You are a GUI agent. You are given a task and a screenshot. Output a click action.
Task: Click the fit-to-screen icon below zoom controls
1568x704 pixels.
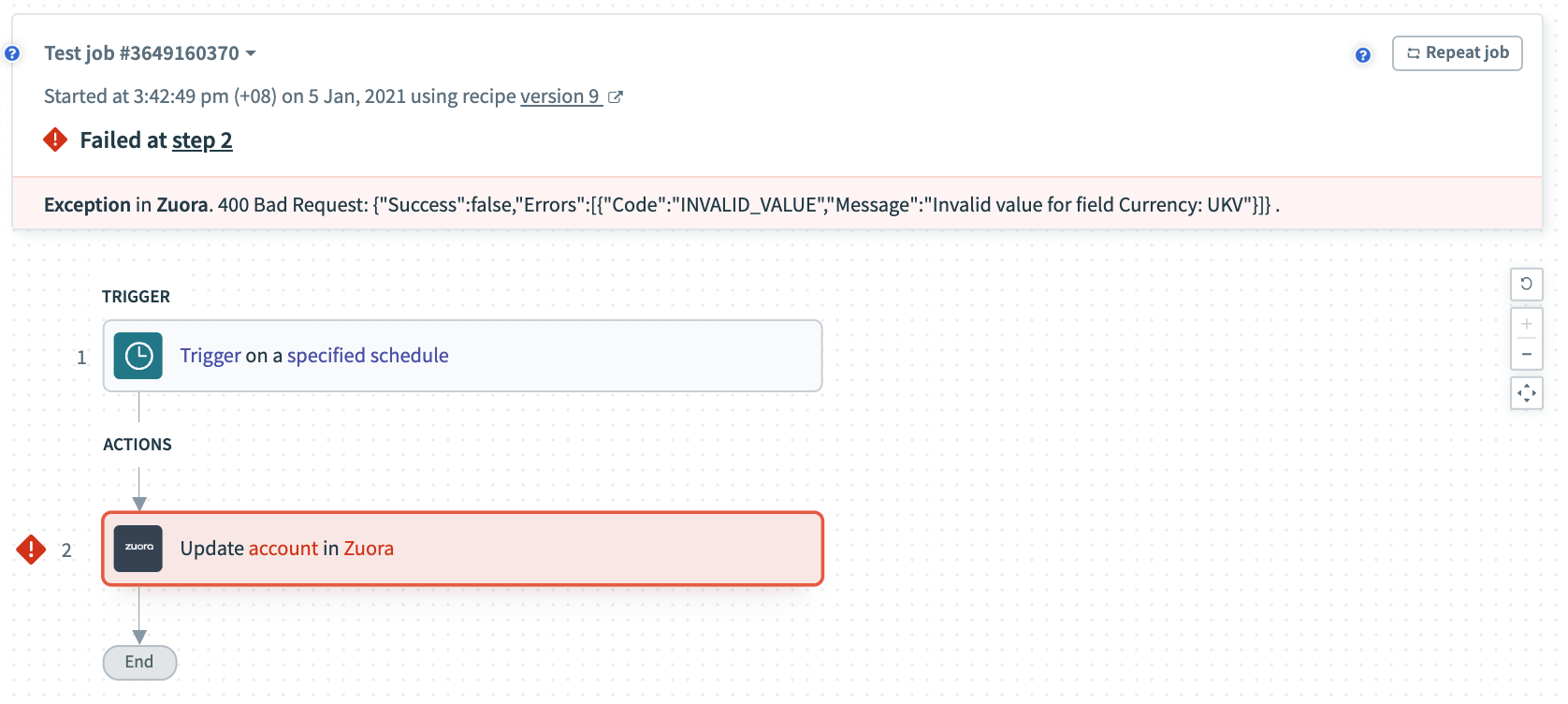pos(1527,393)
